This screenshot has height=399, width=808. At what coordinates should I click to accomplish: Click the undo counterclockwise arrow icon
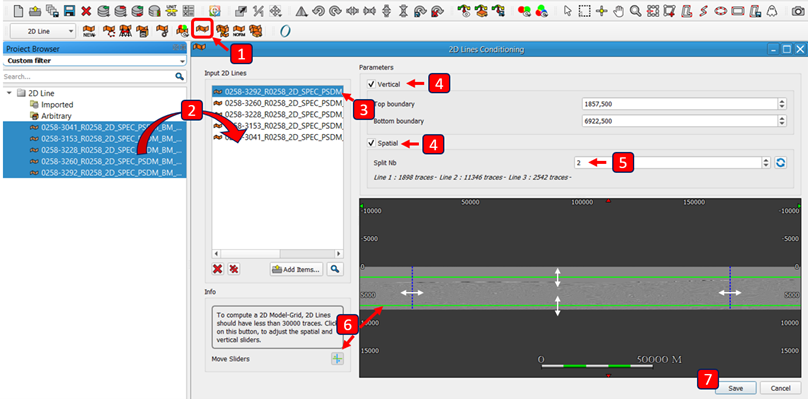point(318,10)
